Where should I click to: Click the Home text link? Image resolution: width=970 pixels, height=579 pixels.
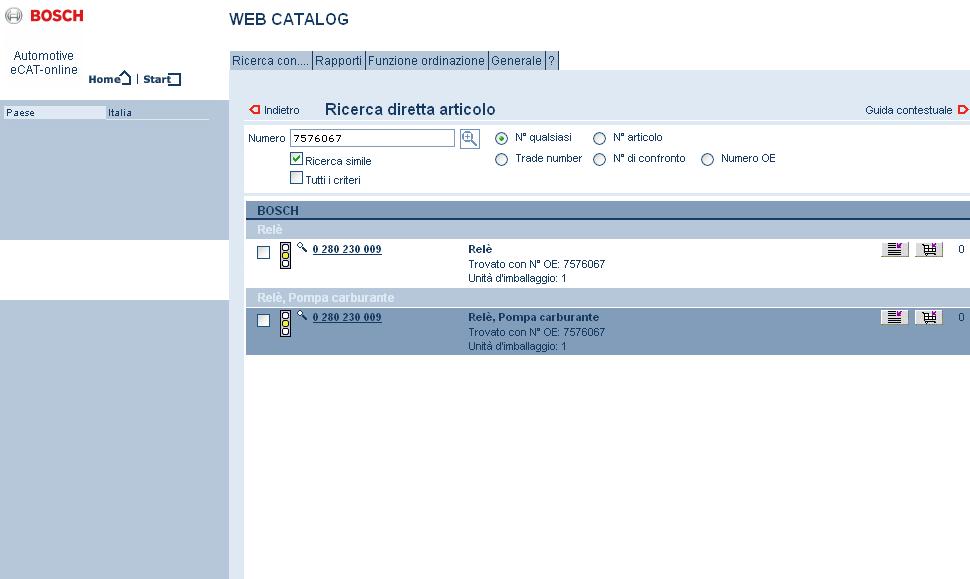(x=104, y=79)
